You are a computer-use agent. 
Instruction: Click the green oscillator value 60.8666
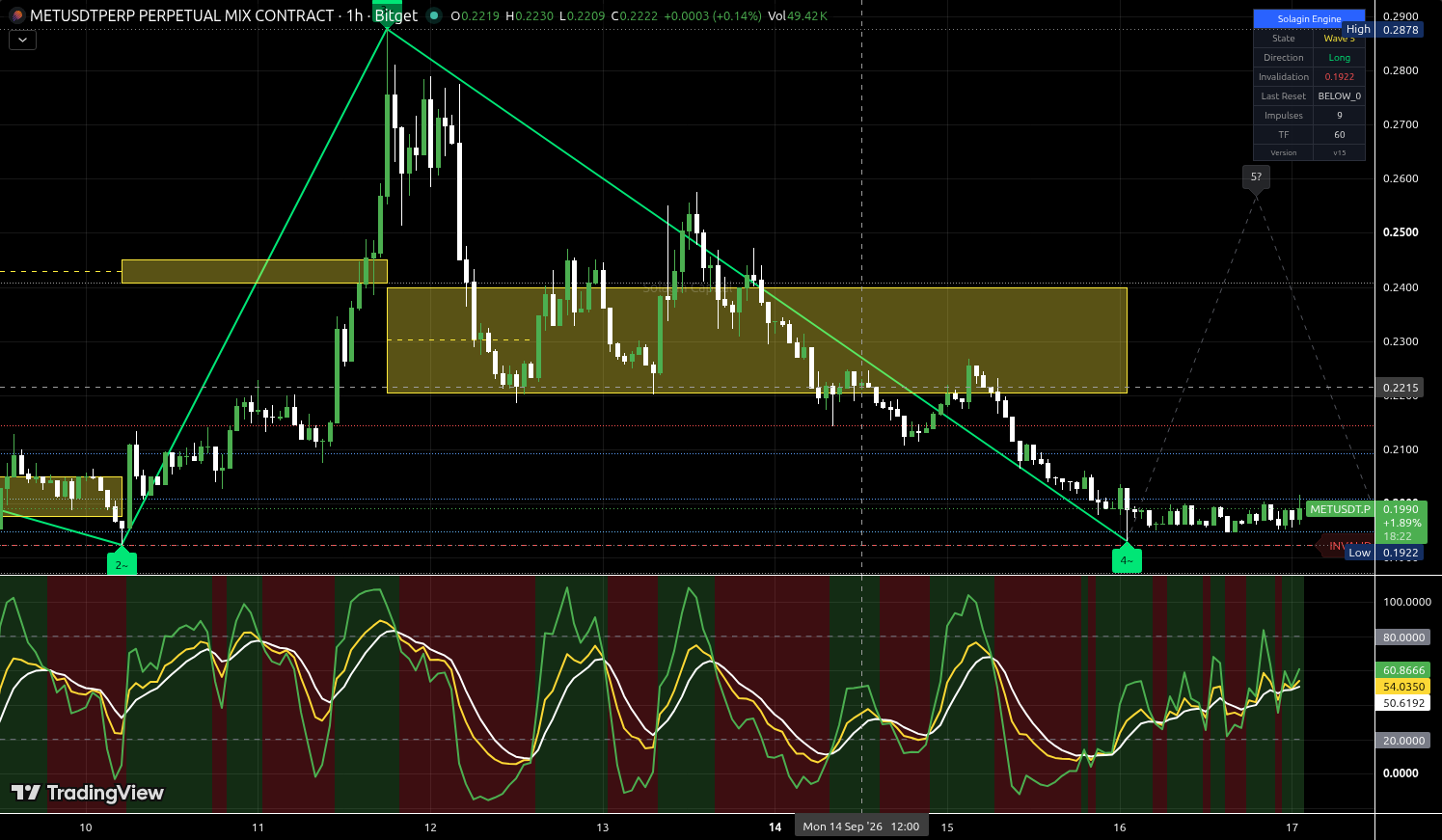(x=1403, y=670)
